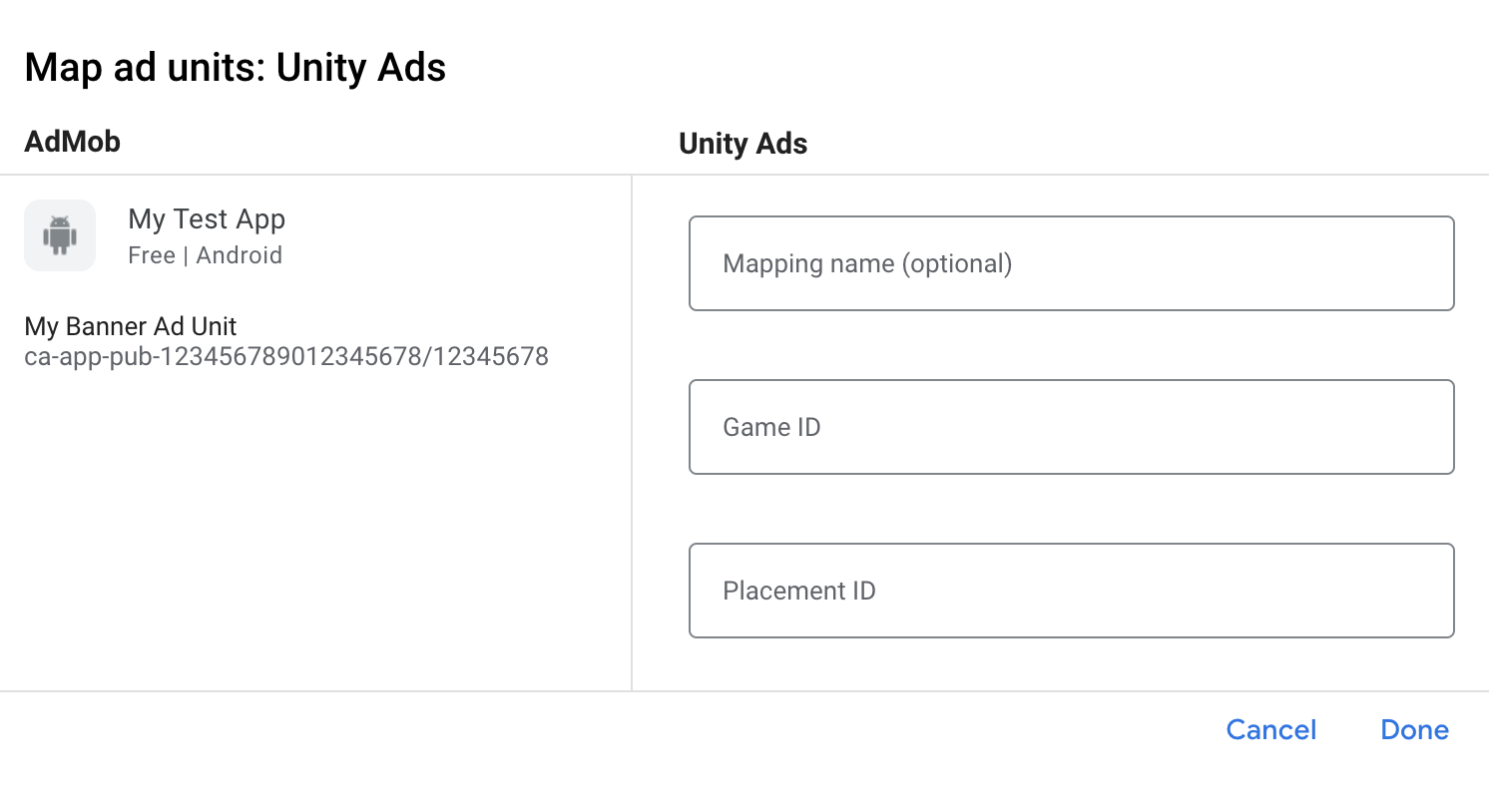Click the My Test App name
1489x812 pixels.
[207, 218]
